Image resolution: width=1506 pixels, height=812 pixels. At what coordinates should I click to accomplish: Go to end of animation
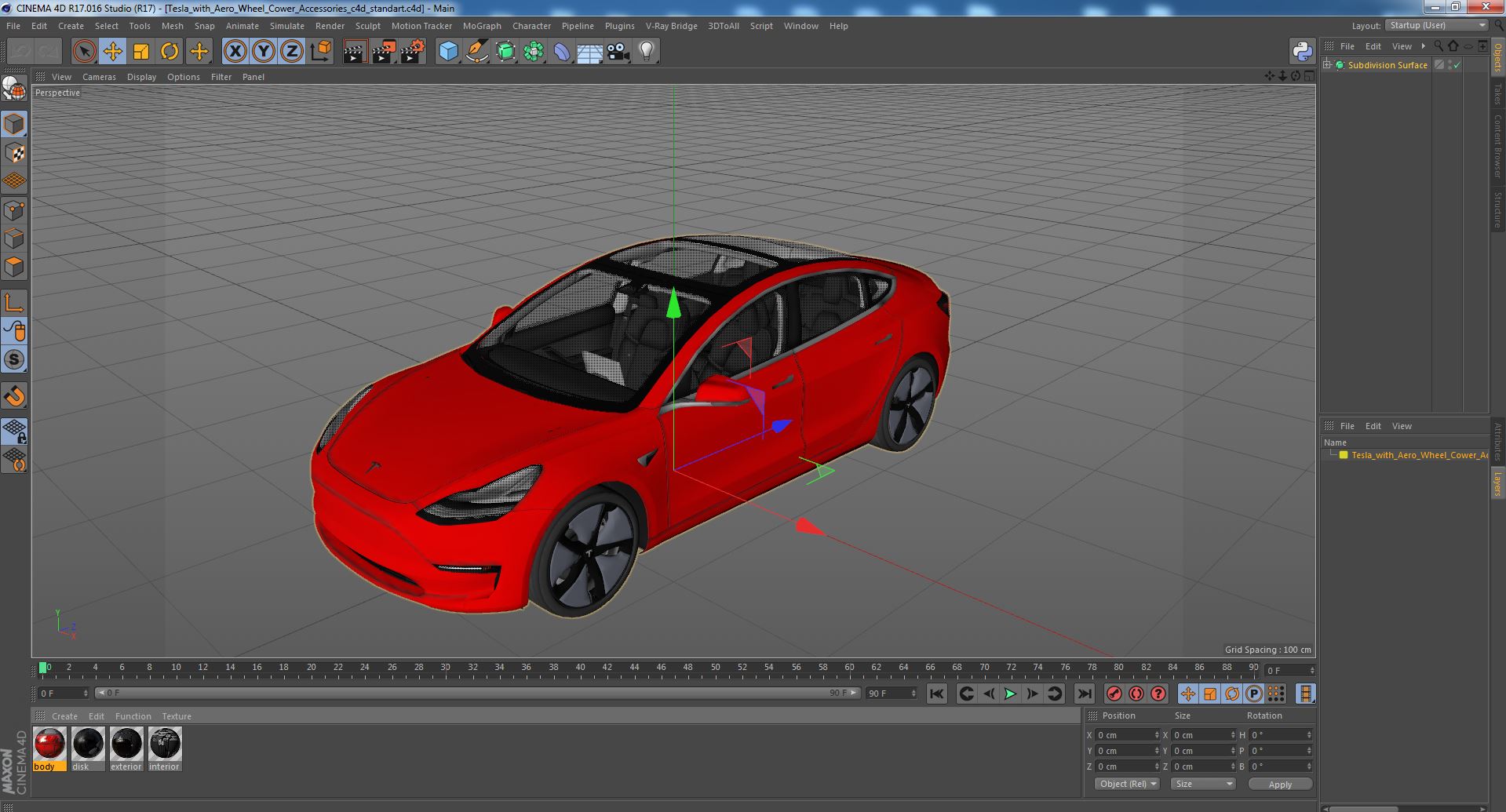click(x=1084, y=694)
